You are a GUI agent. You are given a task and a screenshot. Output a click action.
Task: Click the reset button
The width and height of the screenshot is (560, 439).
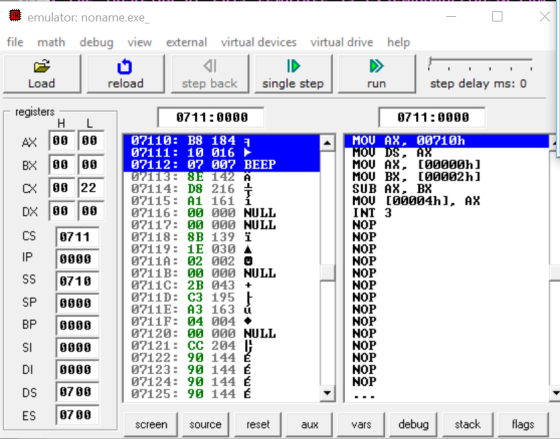pyautogui.click(x=258, y=424)
